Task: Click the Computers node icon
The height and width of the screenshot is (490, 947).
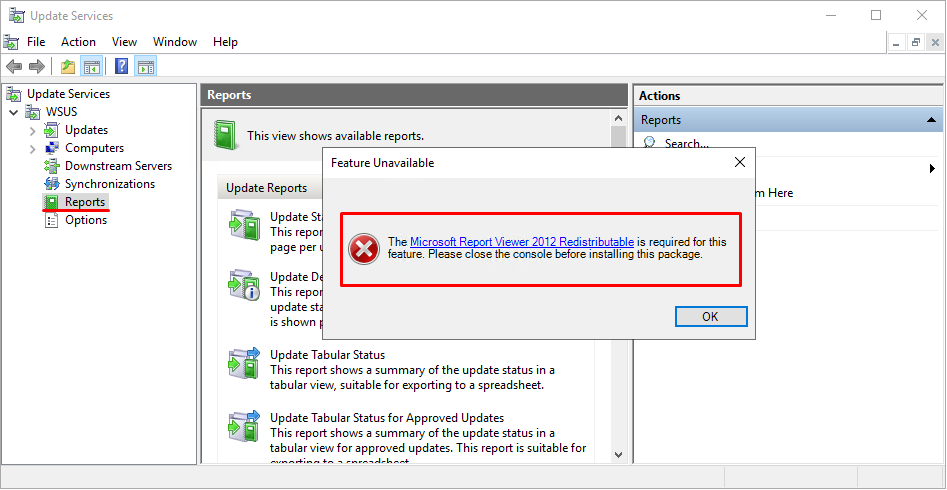Action: click(x=52, y=148)
